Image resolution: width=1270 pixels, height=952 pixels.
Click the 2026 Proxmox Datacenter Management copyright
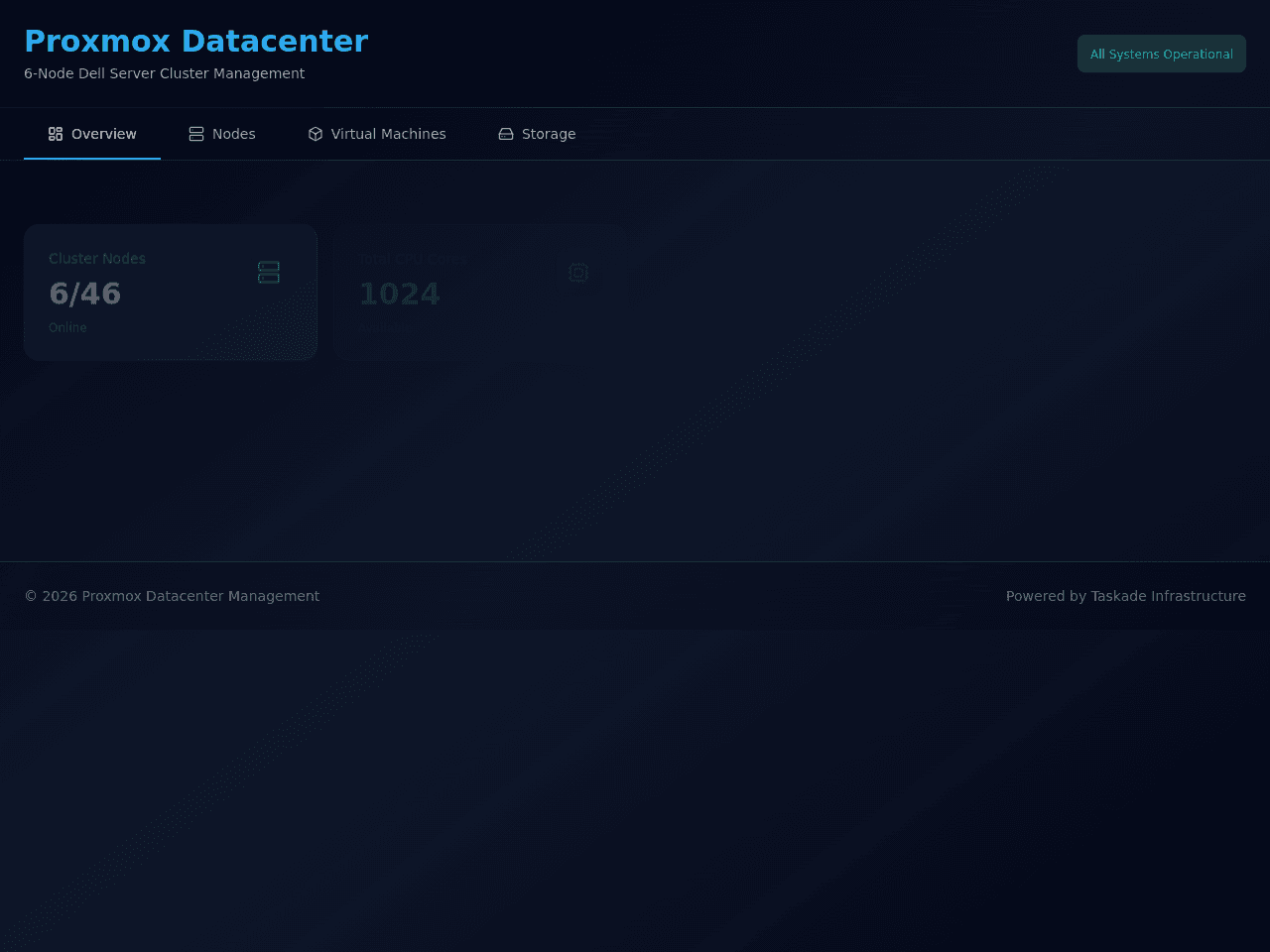pos(172,596)
